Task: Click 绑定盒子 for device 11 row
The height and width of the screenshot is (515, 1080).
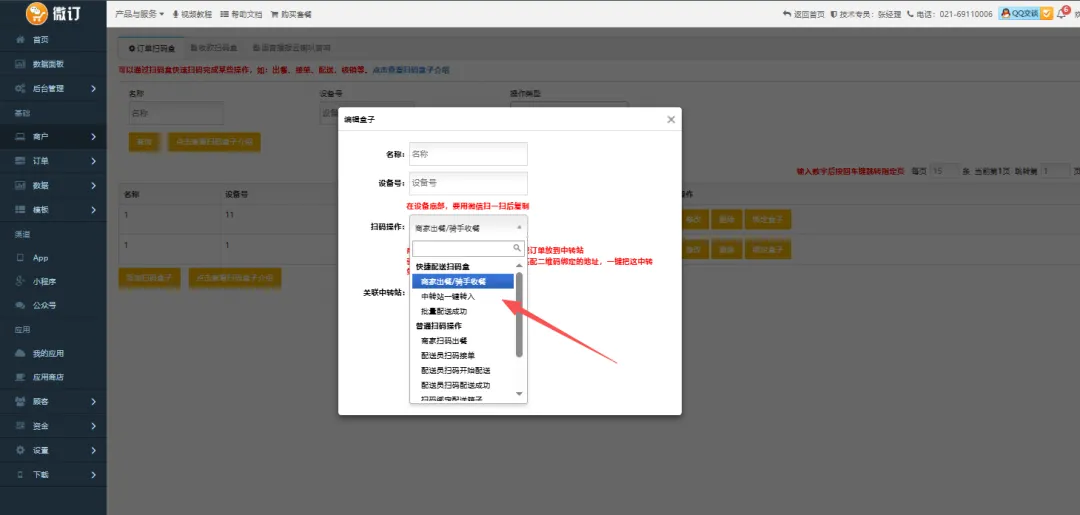Action: point(768,220)
